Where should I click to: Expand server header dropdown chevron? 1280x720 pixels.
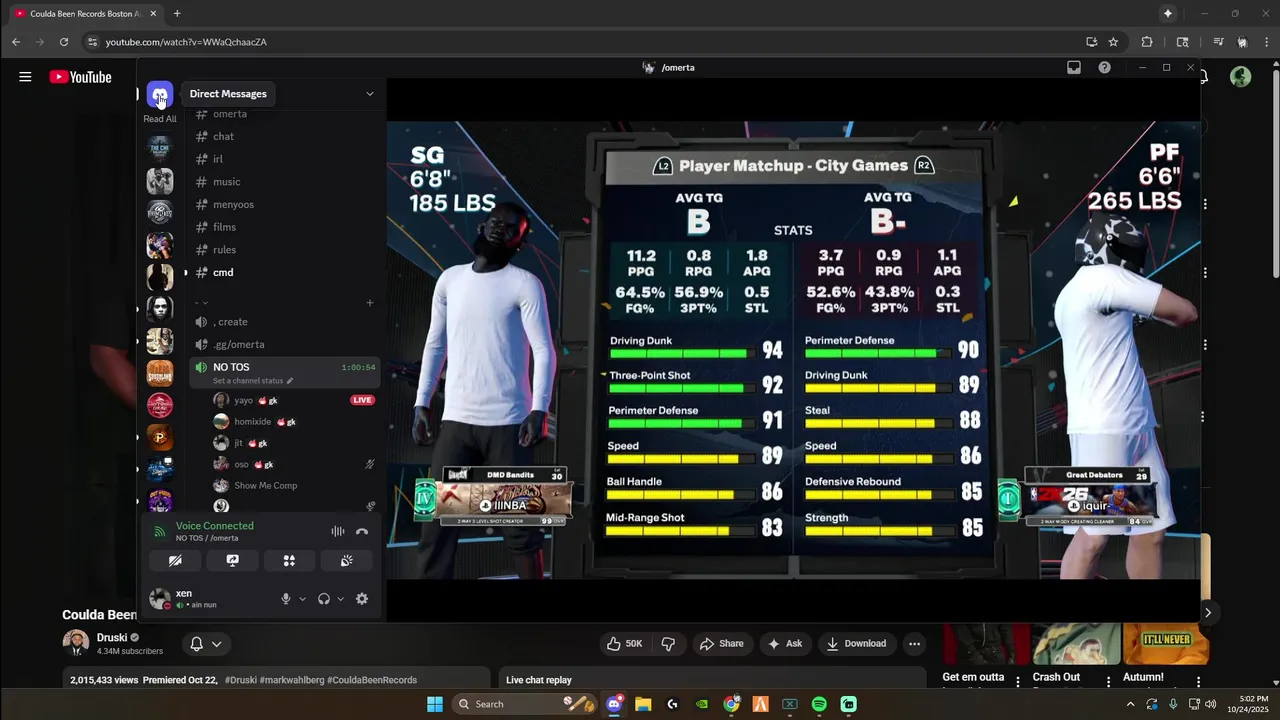[x=369, y=94]
